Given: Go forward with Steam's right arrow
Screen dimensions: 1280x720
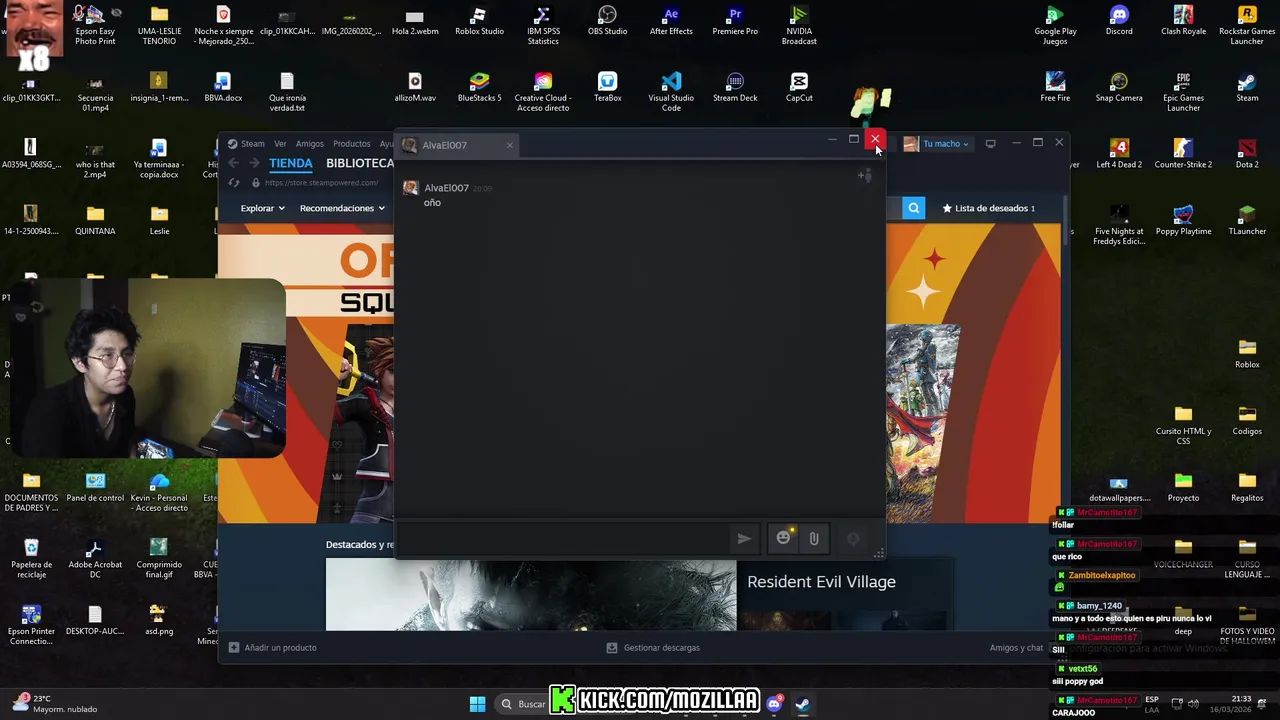Looking at the screenshot, I should [254, 163].
